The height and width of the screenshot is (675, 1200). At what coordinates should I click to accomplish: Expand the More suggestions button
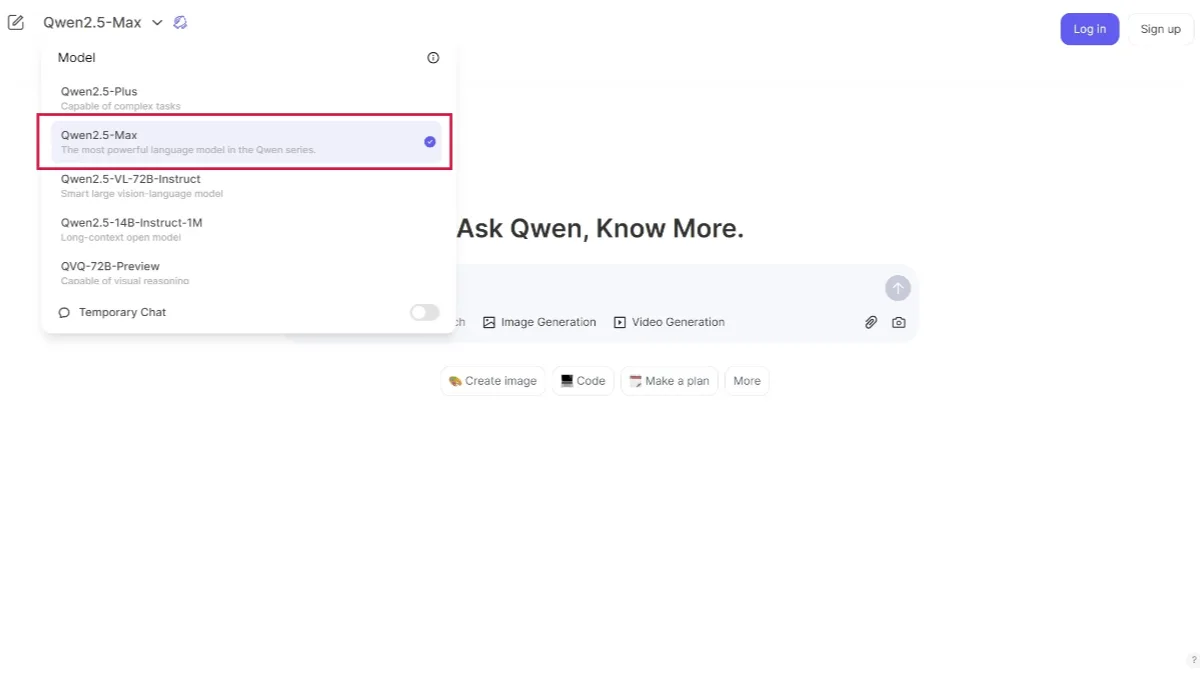(747, 381)
